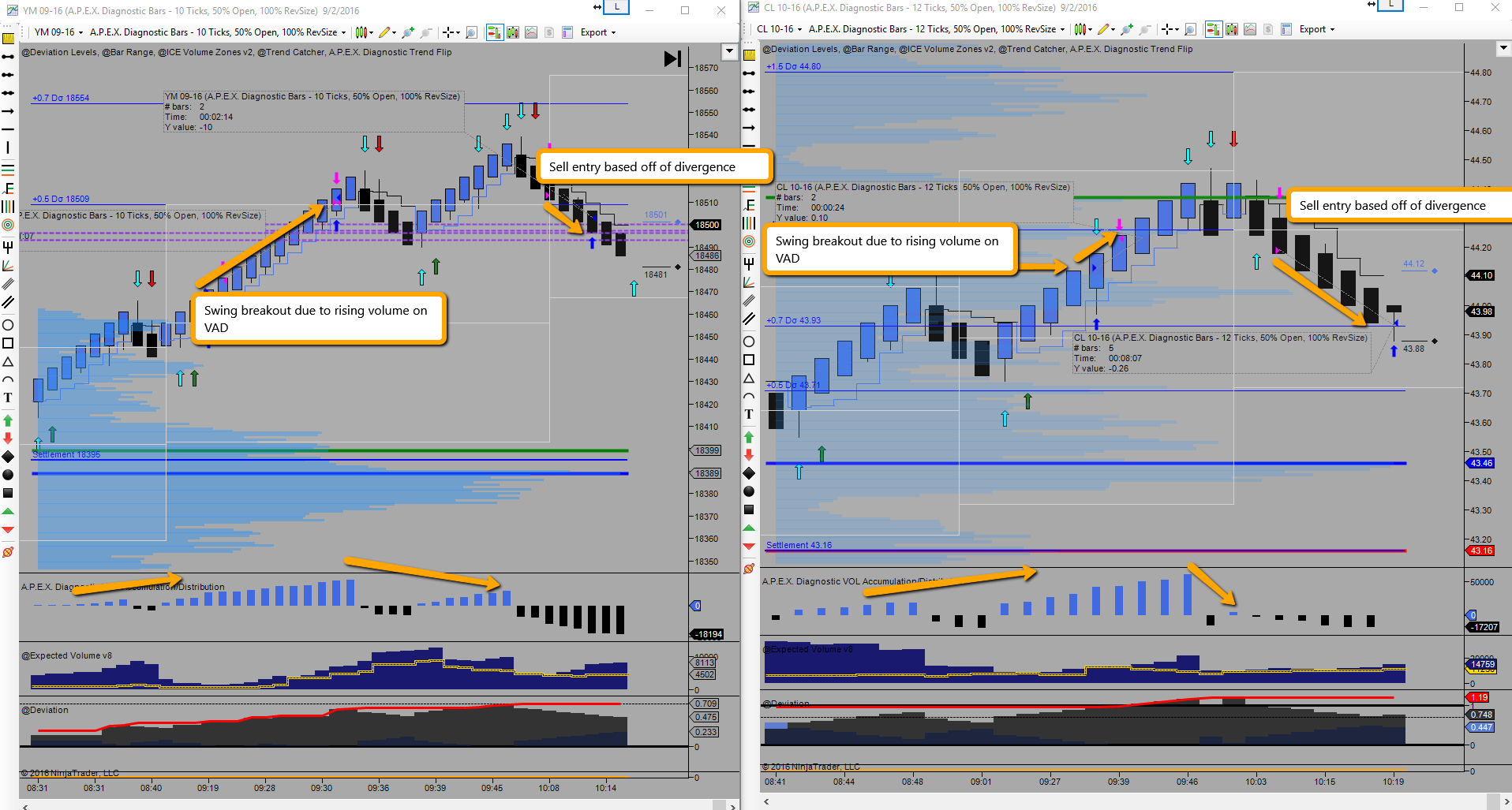
Task: Click link button L in CL window title
Action: [1390, 5]
